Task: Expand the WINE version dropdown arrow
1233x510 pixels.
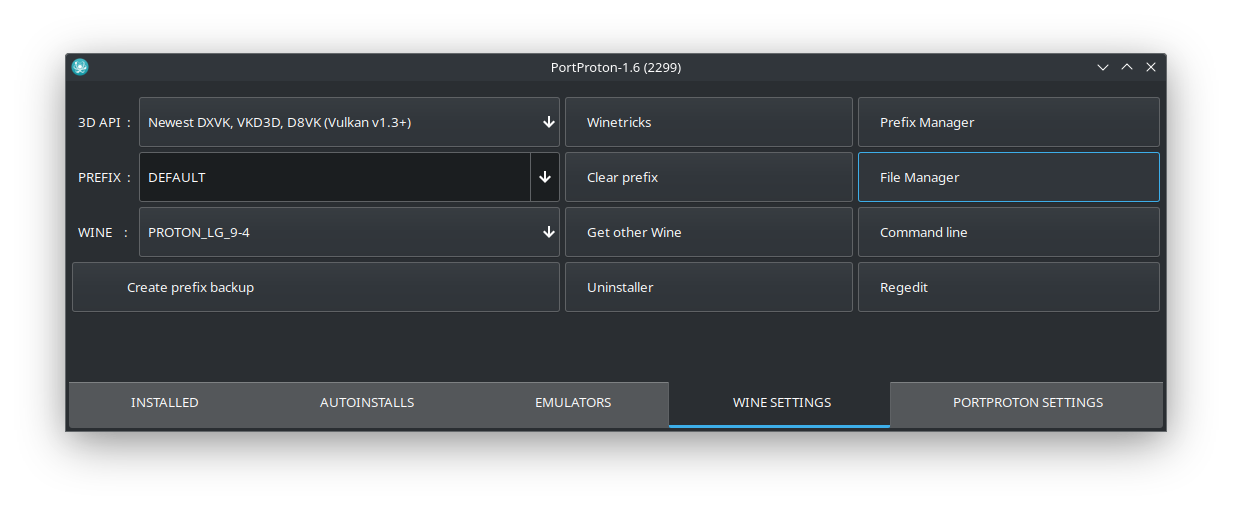Action: pyautogui.click(x=548, y=232)
